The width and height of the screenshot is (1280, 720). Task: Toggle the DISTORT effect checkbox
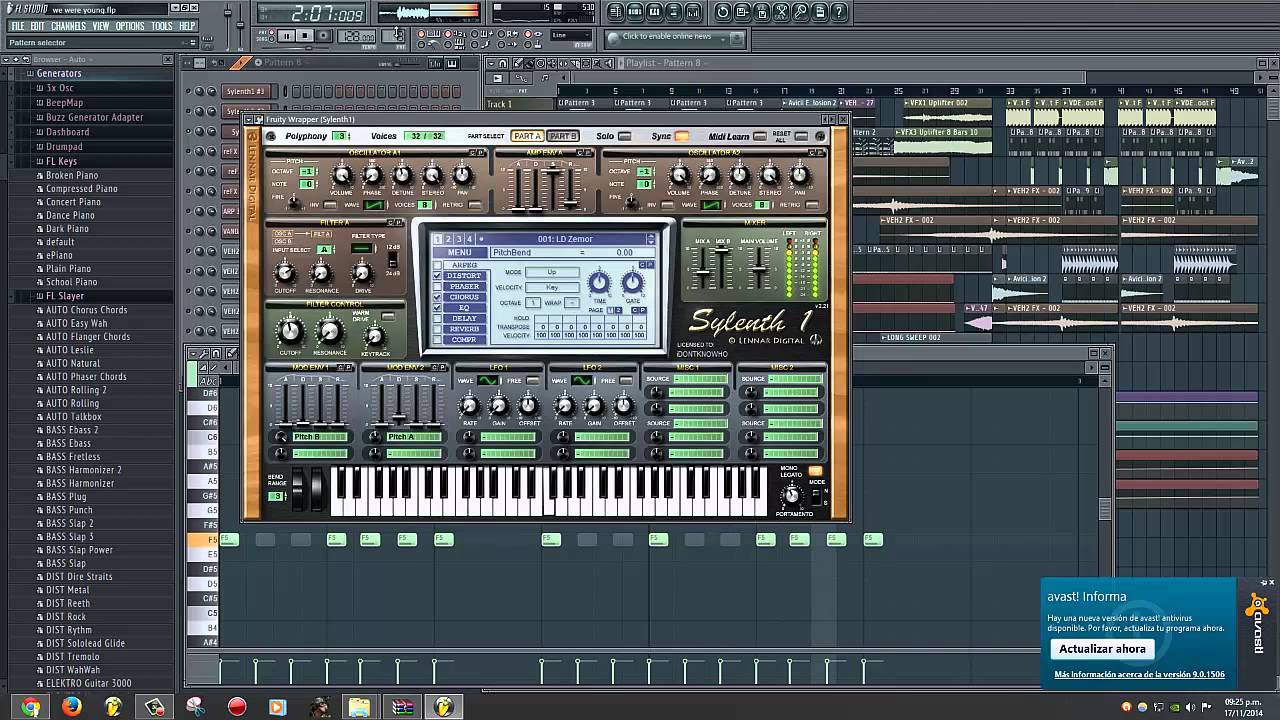[437, 276]
